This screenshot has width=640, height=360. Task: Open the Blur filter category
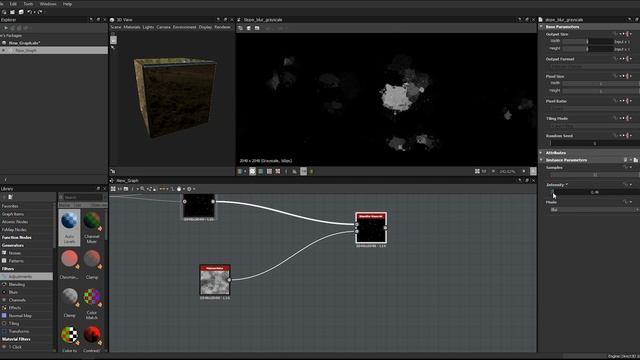pyautogui.click(x=13, y=292)
